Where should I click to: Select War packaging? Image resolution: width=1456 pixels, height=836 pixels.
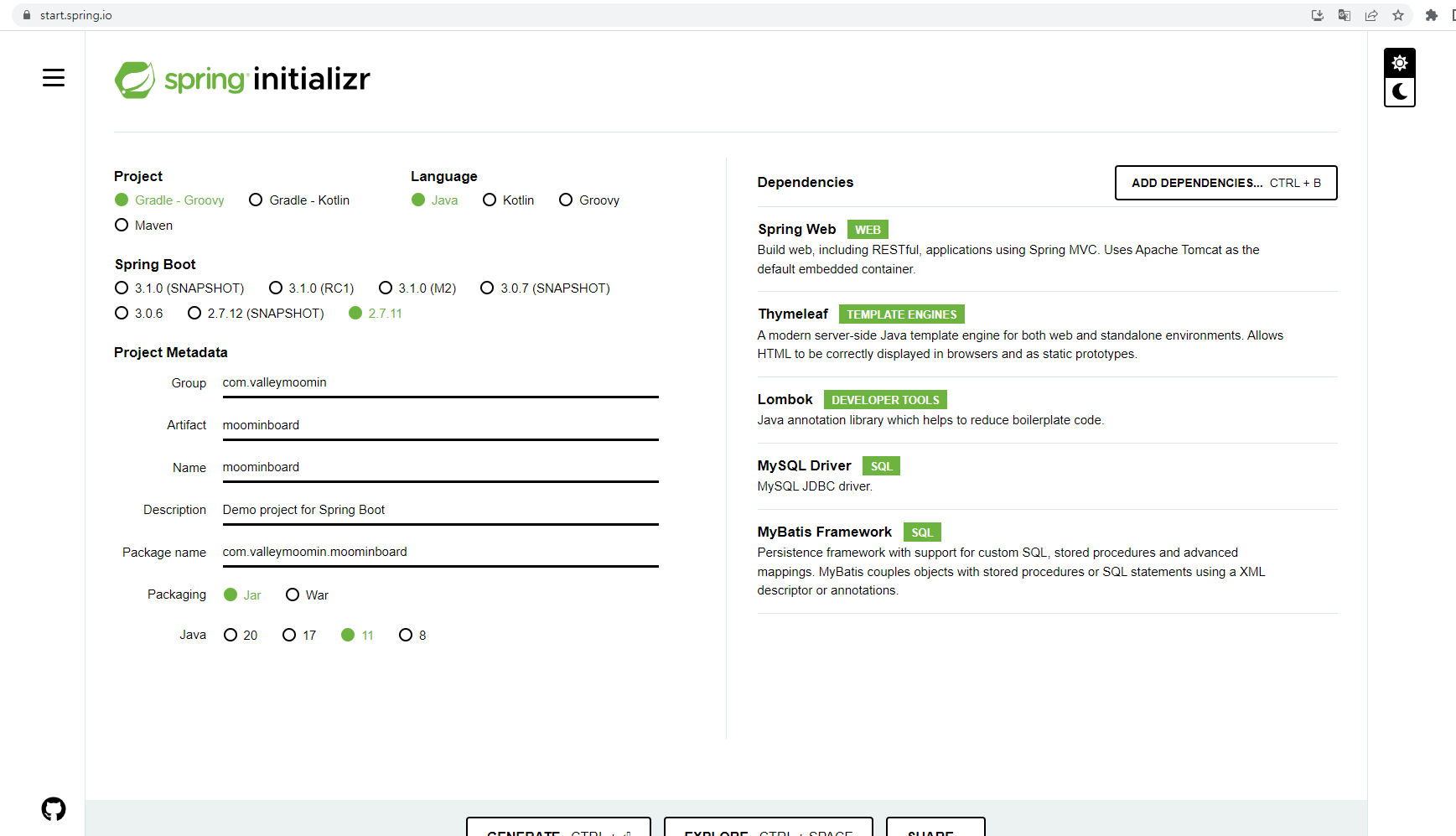pyautogui.click(x=307, y=595)
